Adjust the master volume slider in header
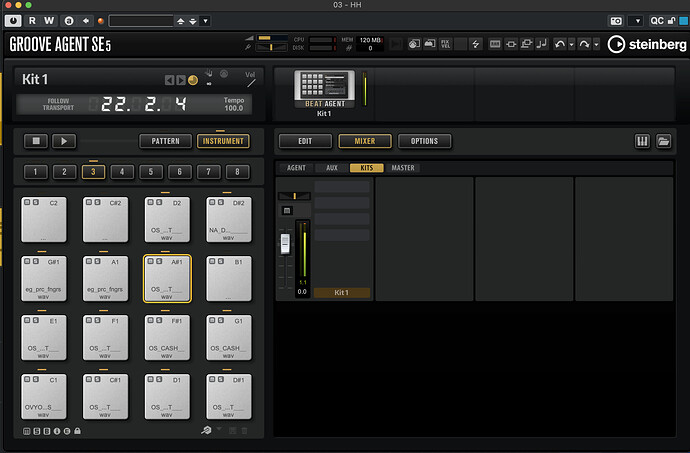 click(272, 38)
